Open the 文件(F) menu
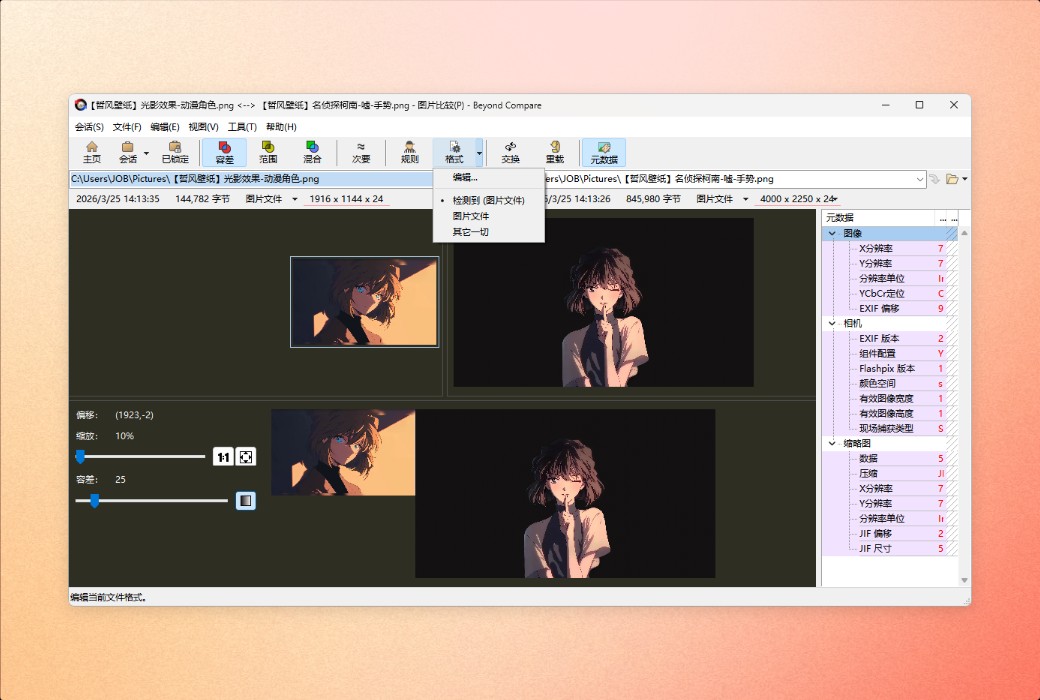 127,127
